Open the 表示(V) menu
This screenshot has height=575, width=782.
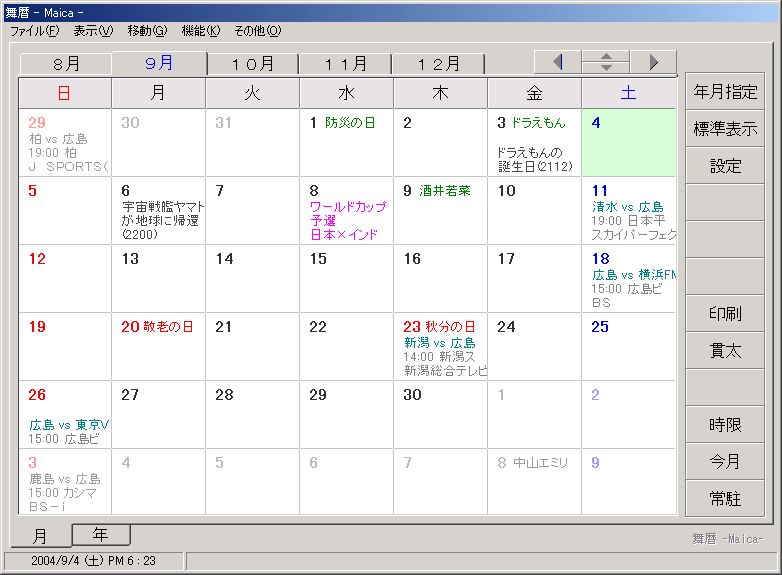pos(93,31)
